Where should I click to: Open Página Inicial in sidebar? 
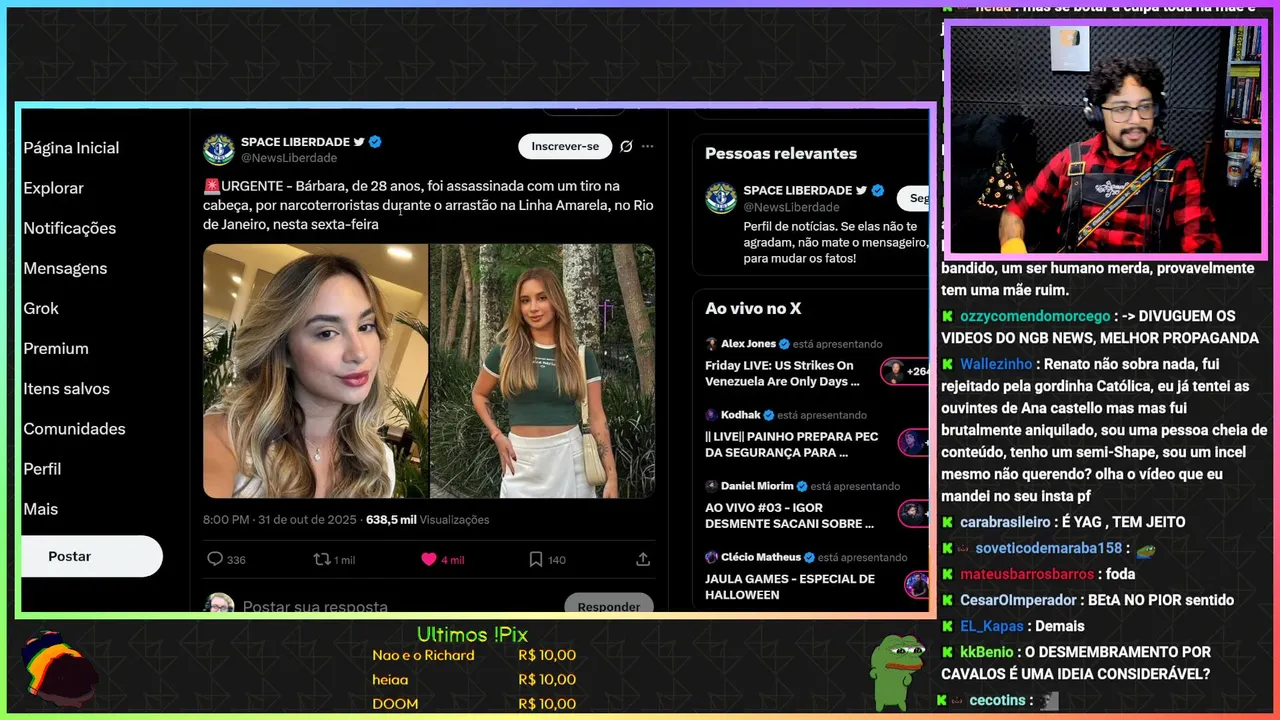[71, 148]
